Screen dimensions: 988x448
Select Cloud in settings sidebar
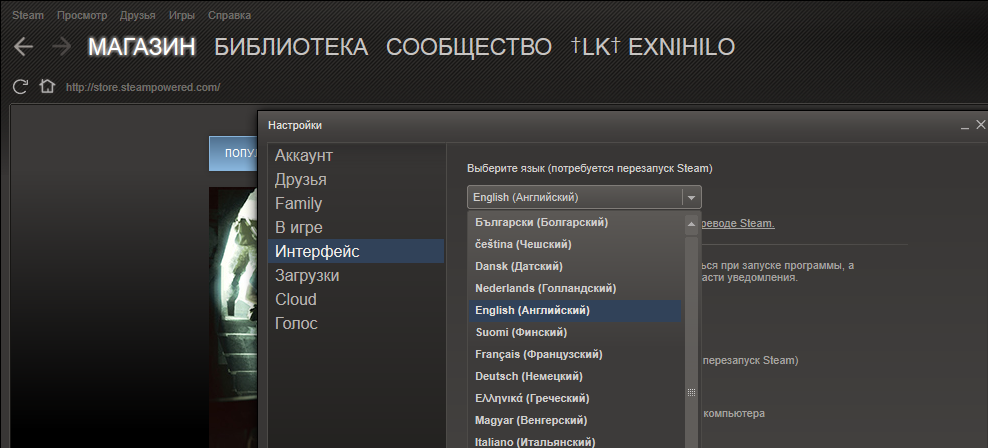(x=356, y=299)
